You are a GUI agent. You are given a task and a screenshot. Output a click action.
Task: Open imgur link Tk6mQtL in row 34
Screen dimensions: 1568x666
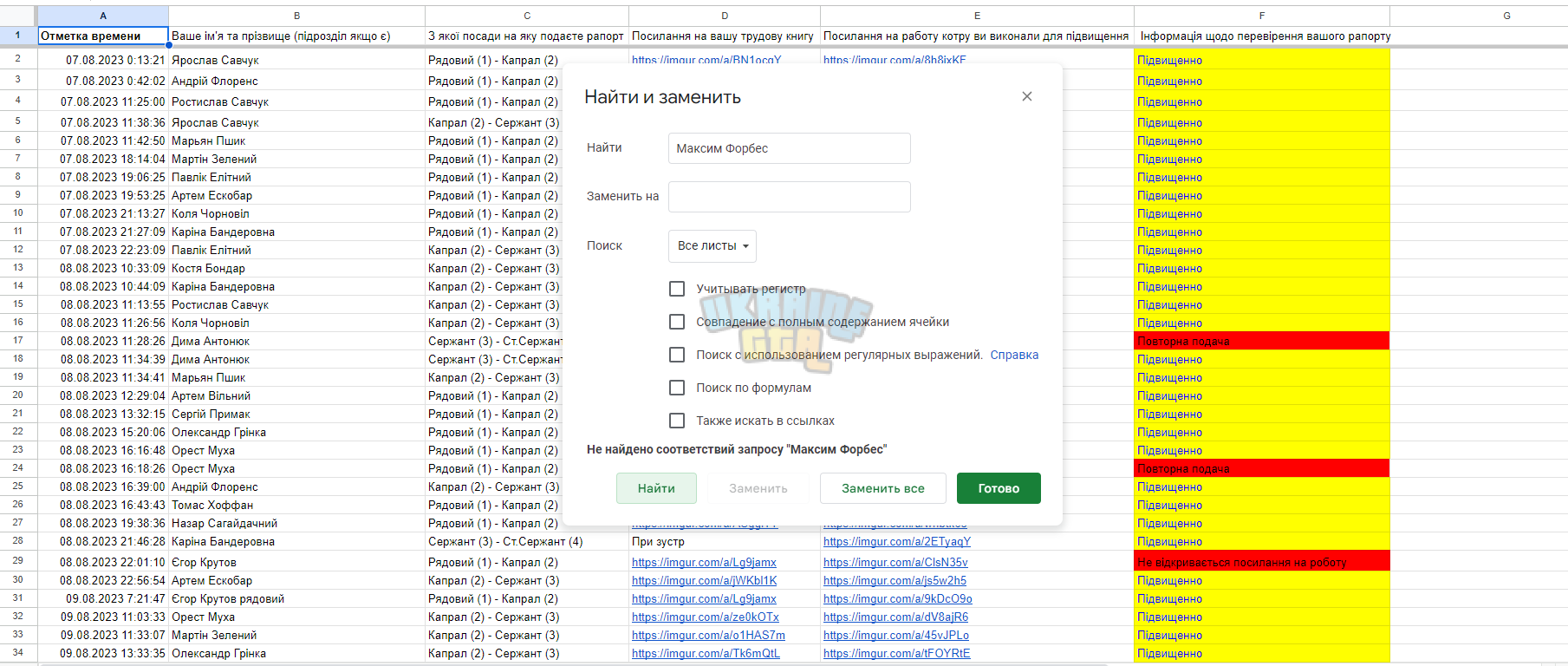point(706,654)
